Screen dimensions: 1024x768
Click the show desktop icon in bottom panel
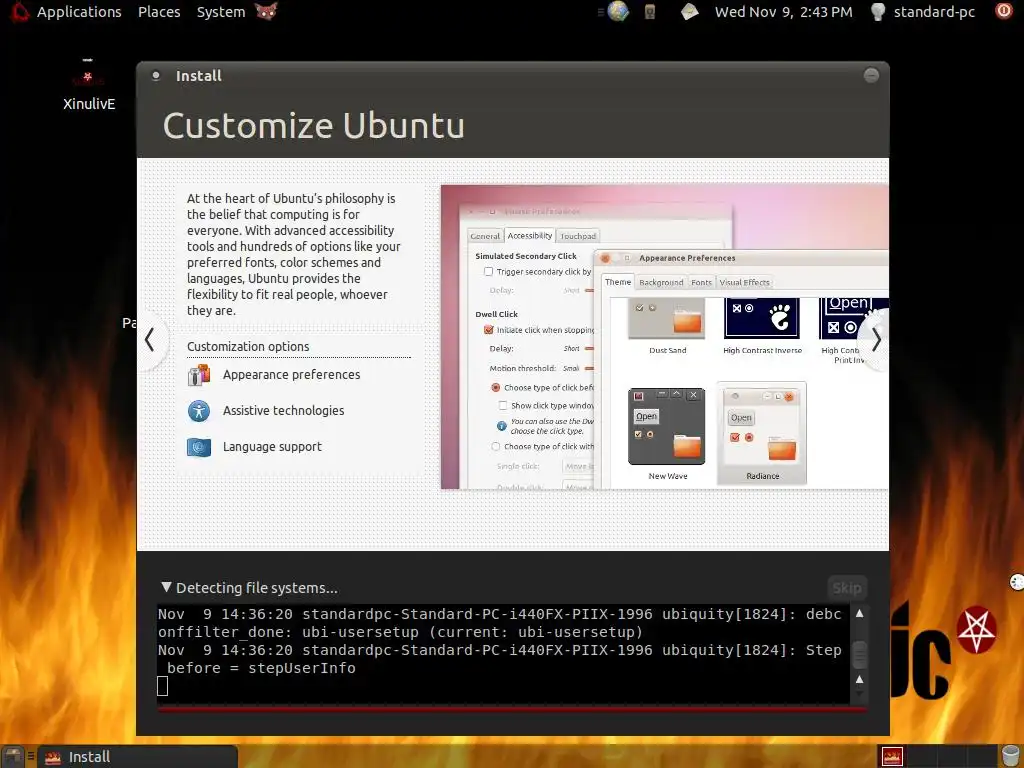point(14,757)
